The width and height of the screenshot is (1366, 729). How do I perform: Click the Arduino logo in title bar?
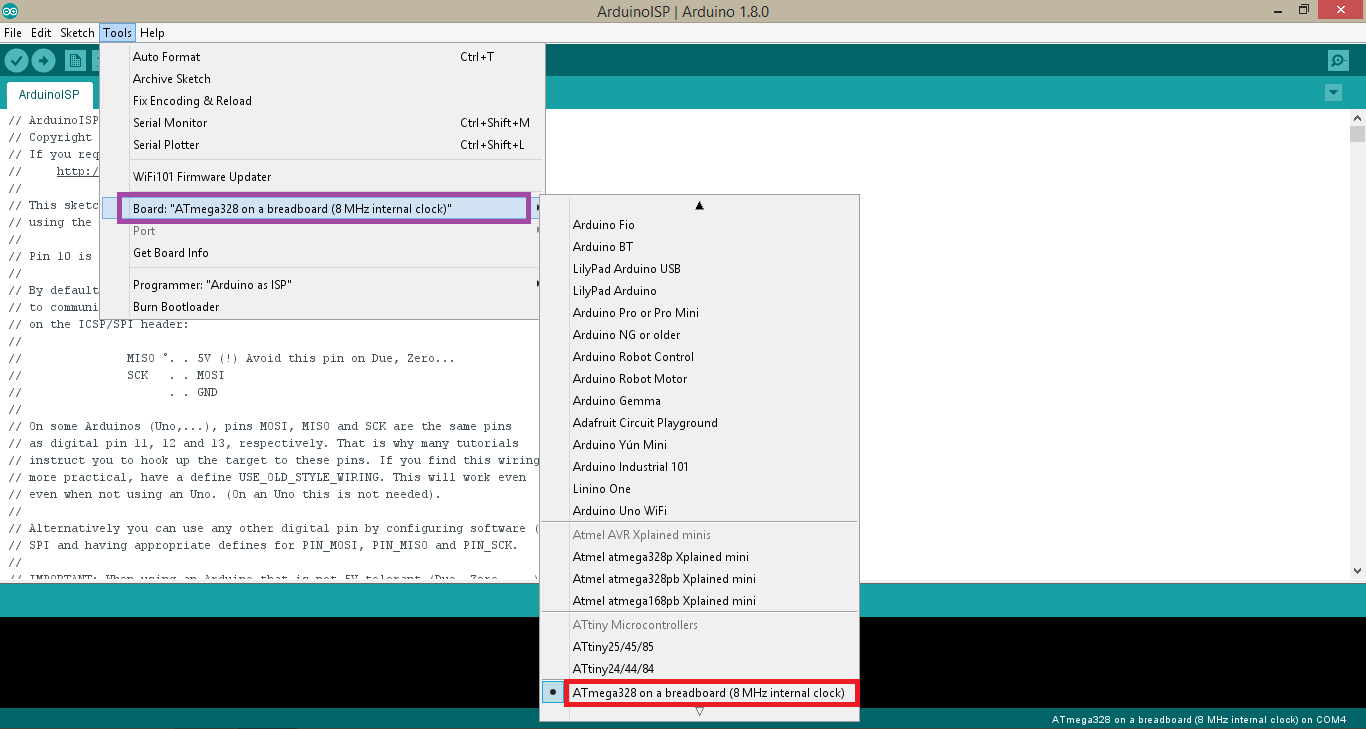click(10, 11)
